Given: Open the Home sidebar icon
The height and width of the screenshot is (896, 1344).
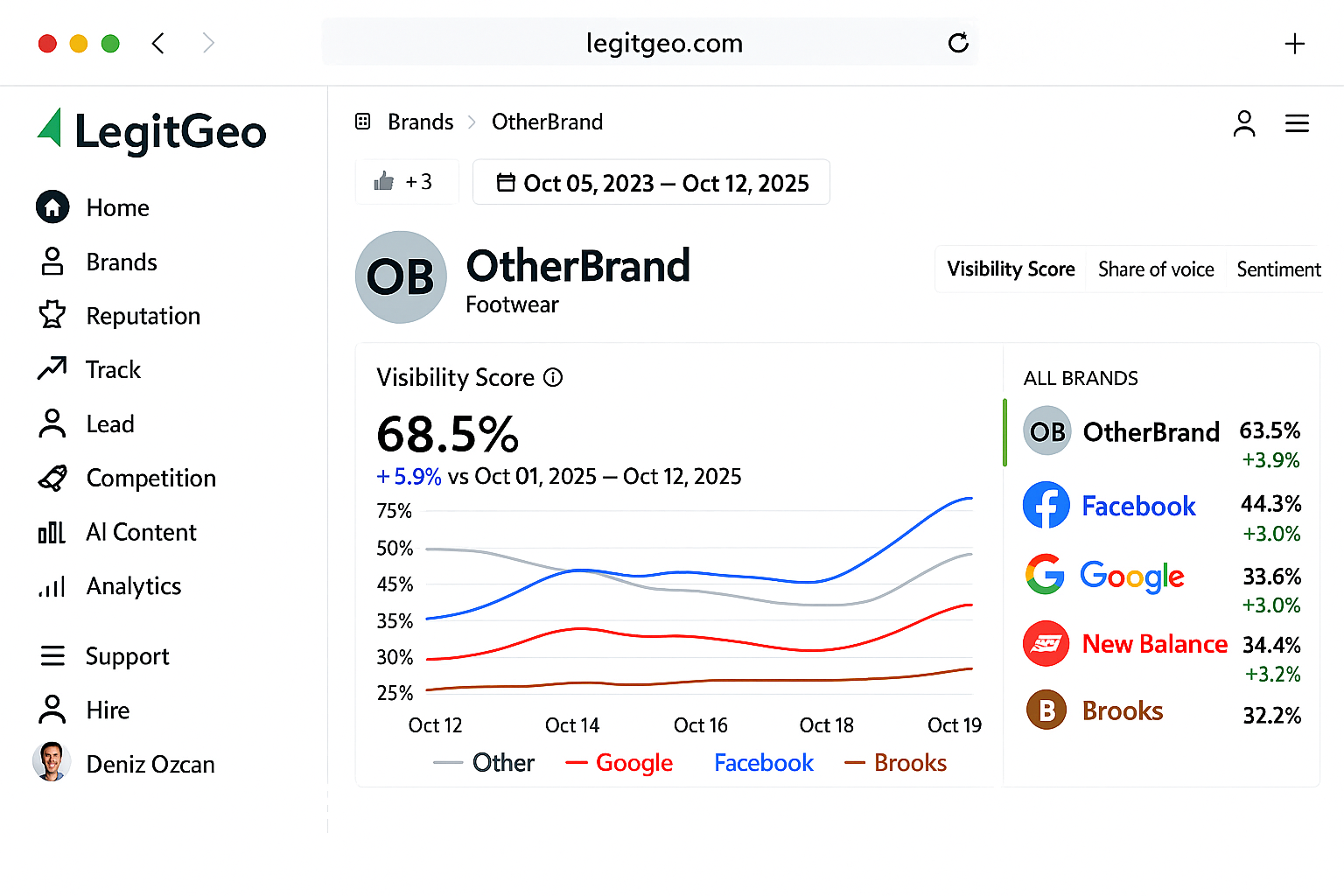Looking at the screenshot, I should pyautogui.click(x=52, y=207).
